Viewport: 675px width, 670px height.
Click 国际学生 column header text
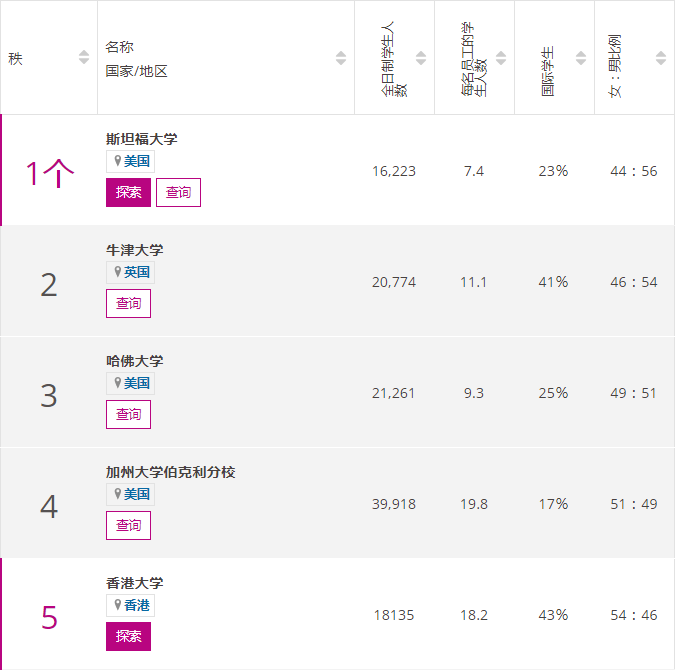pos(549,71)
